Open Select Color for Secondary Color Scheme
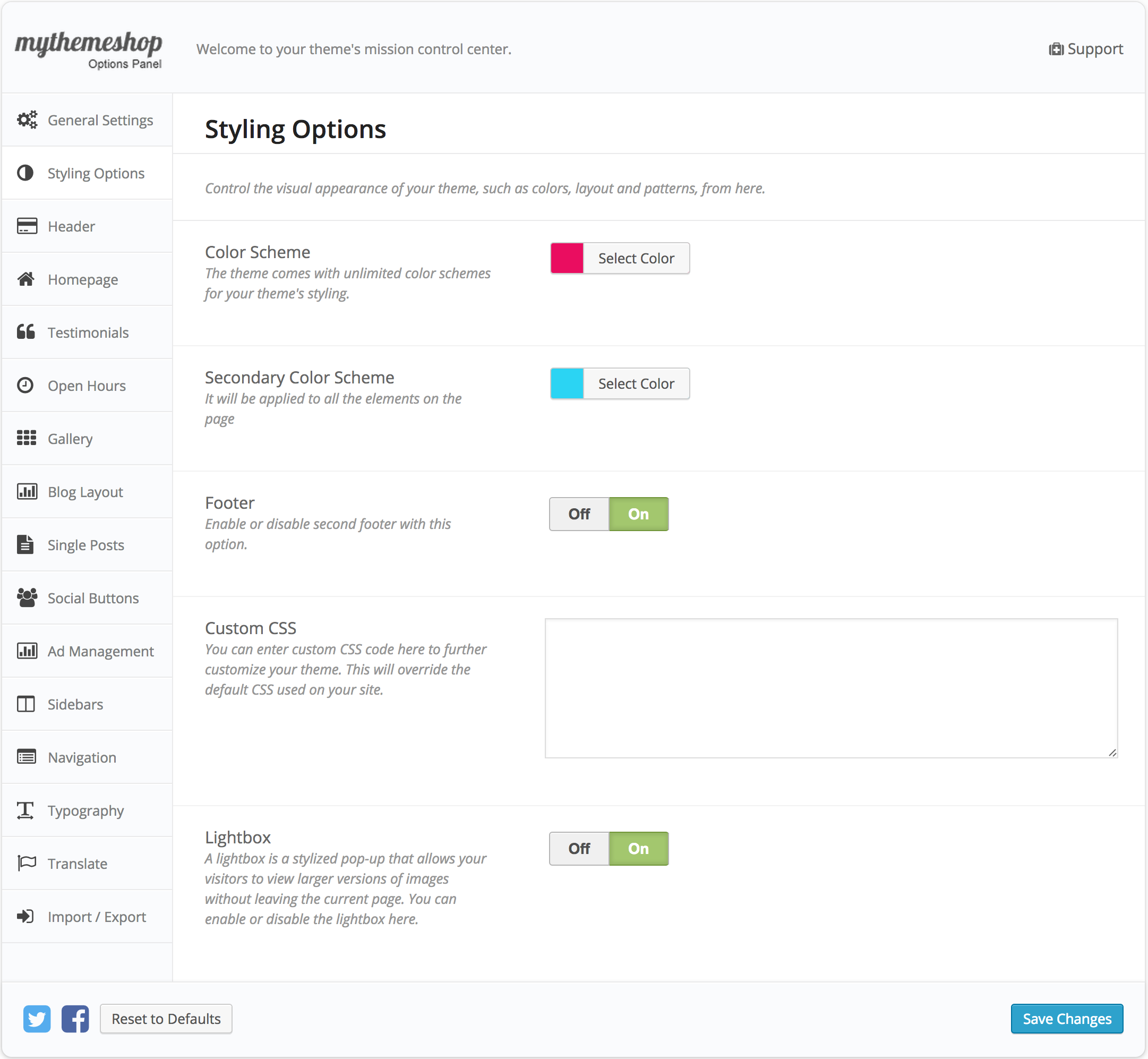 [636, 384]
